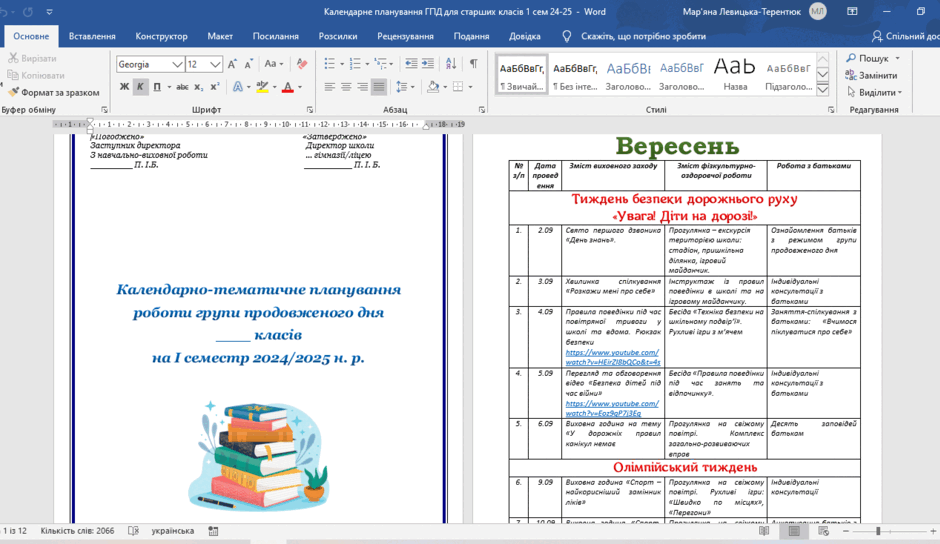Open ribbon display options icon
Screen dimensions: 940x544
[852, 11]
